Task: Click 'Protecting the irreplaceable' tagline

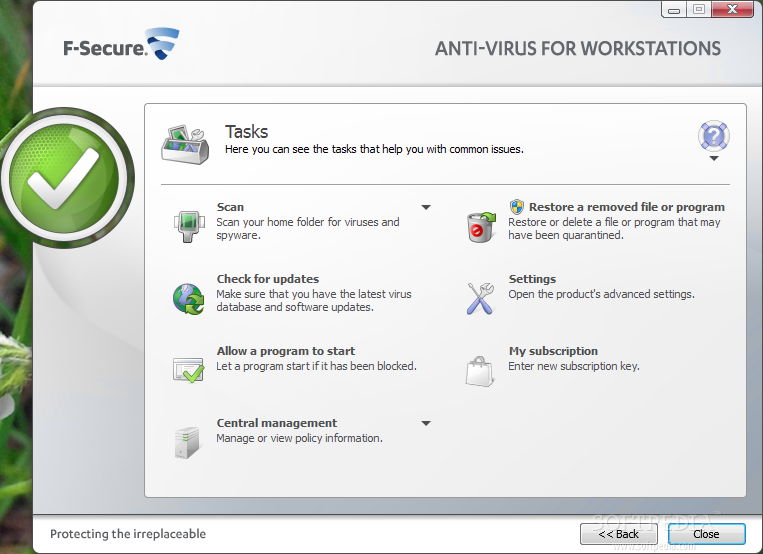Action: point(128,534)
